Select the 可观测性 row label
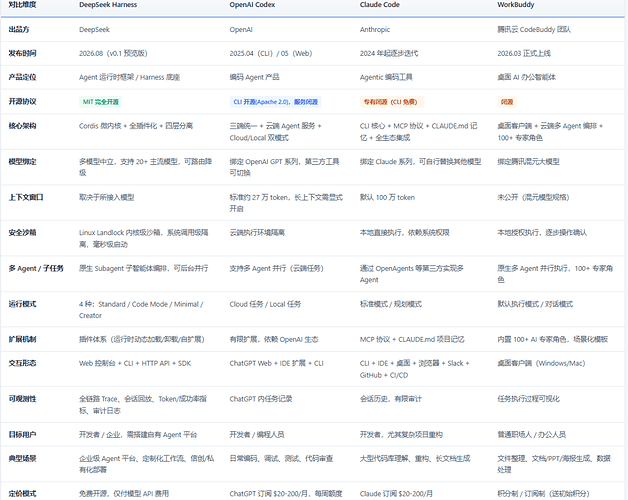This screenshot has width=628, height=500. click(x=22, y=399)
